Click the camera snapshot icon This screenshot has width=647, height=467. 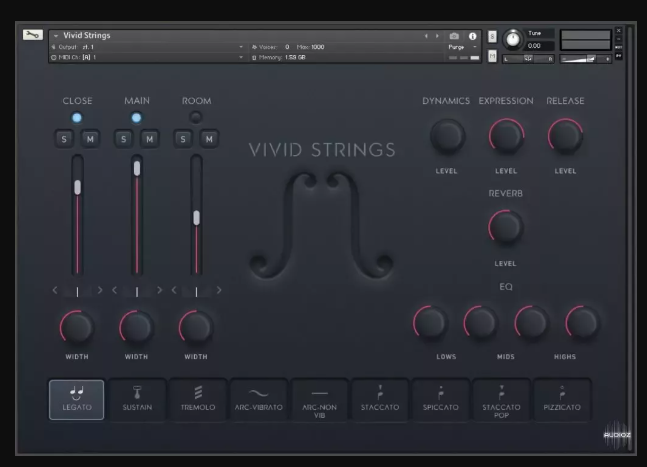pos(454,36)
